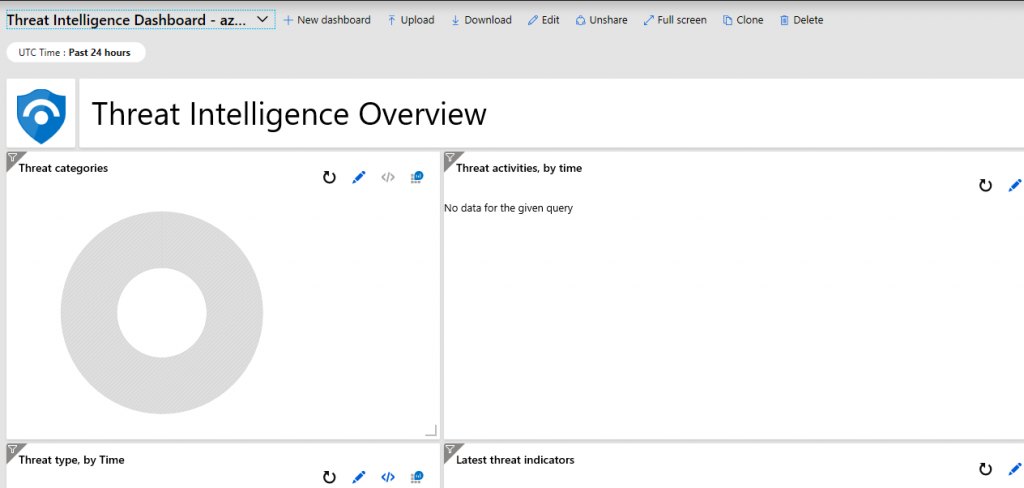The image size is (1024, 488).
Task: Click filter icon on Latest threat indicators tile
Action: pyautogui.click(x=450, y=449)
